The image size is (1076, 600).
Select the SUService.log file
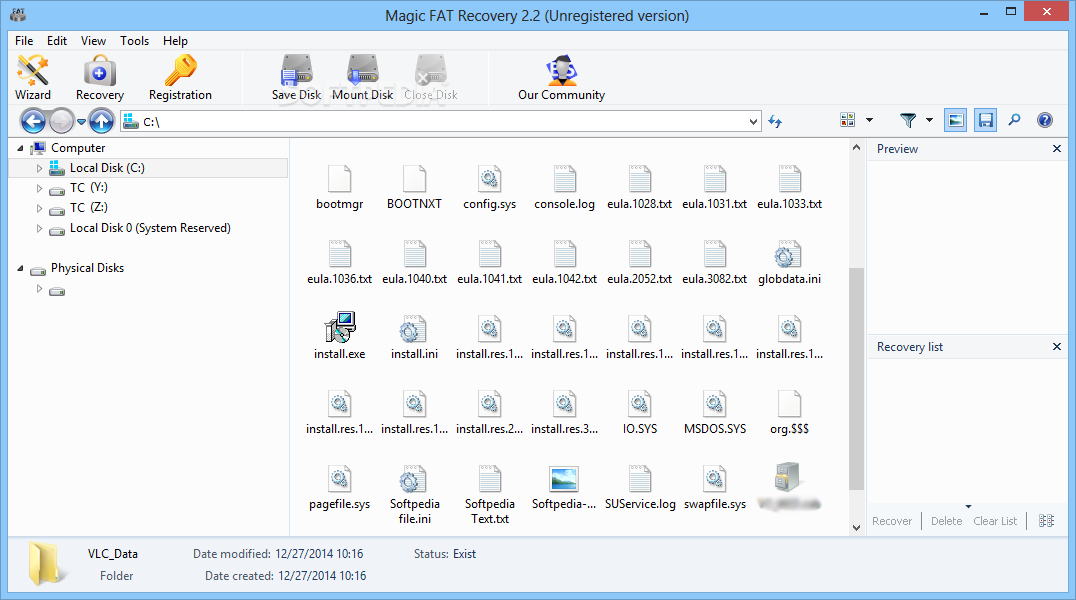640,487
